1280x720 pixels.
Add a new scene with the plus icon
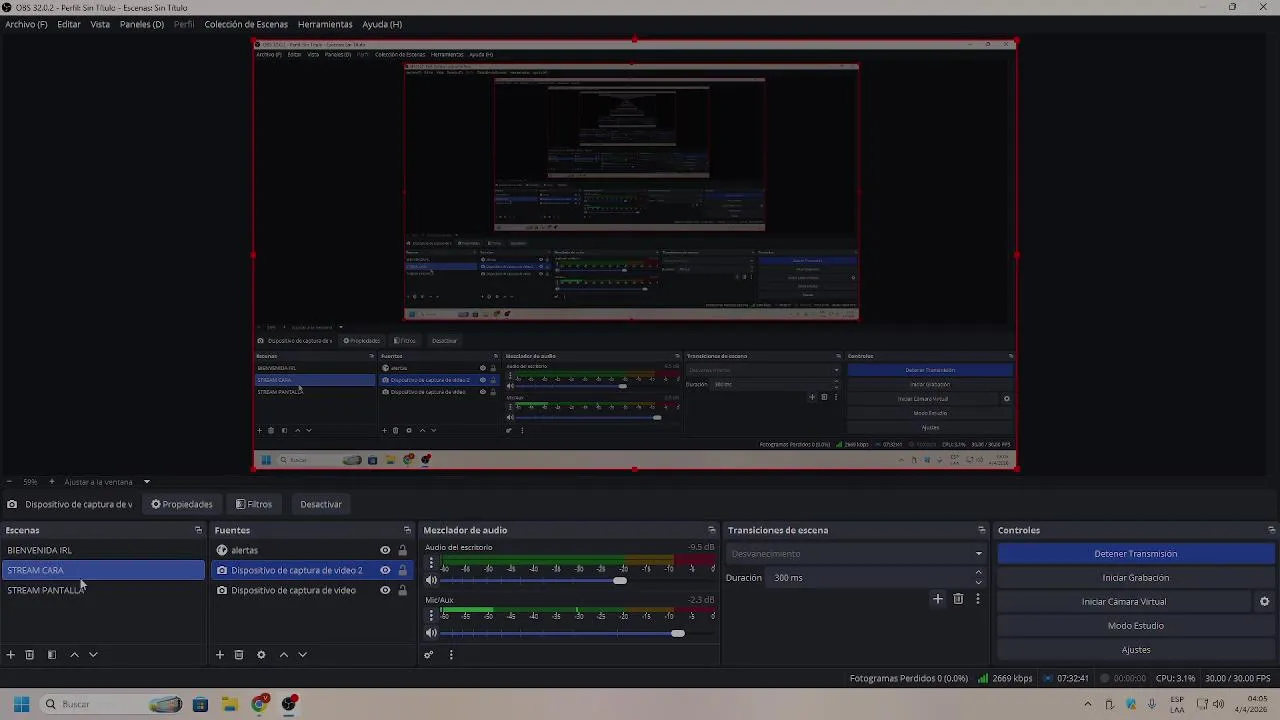point(10,655)
